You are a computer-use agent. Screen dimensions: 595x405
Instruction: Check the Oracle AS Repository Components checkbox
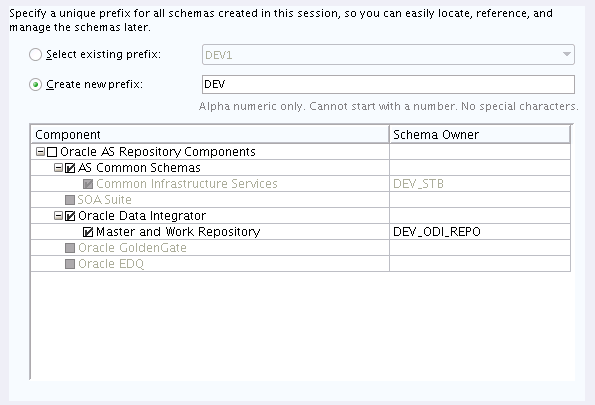52,152
